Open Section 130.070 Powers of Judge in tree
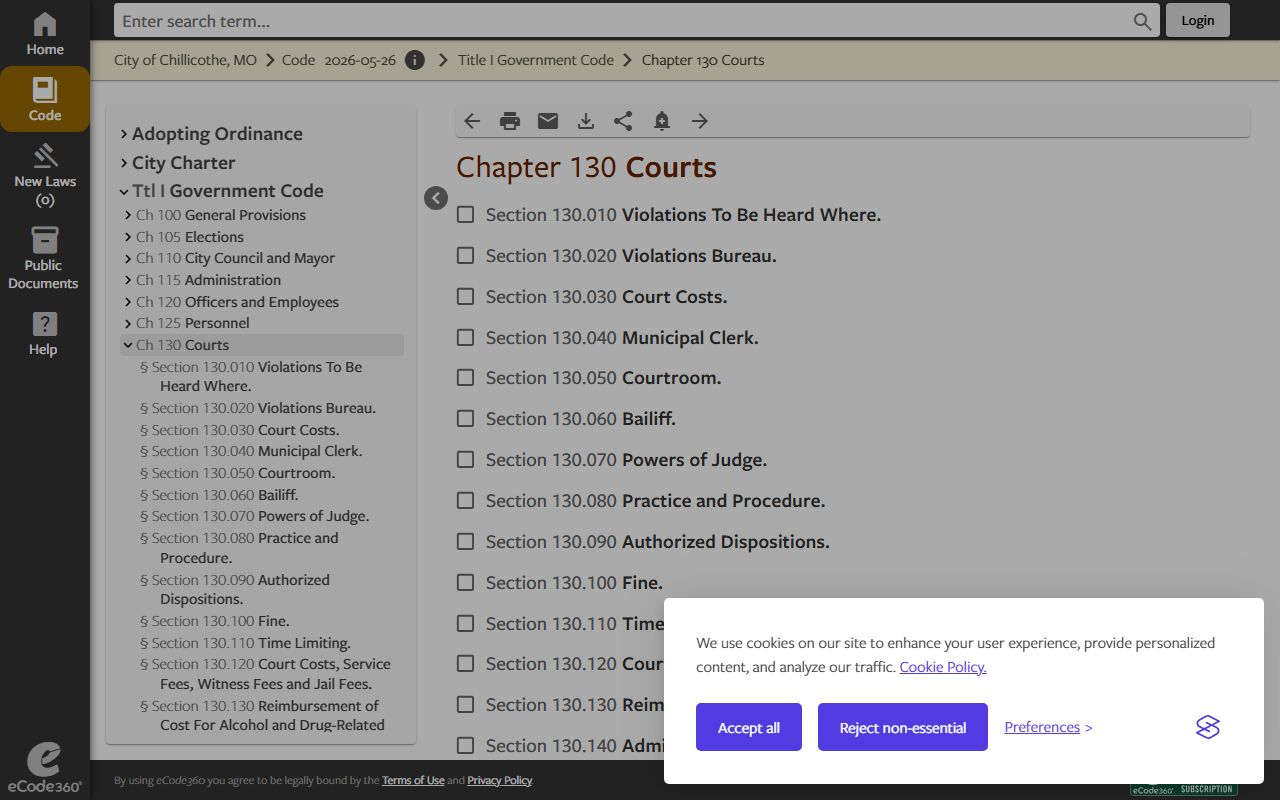The image size is (1280, 800). 255,516
